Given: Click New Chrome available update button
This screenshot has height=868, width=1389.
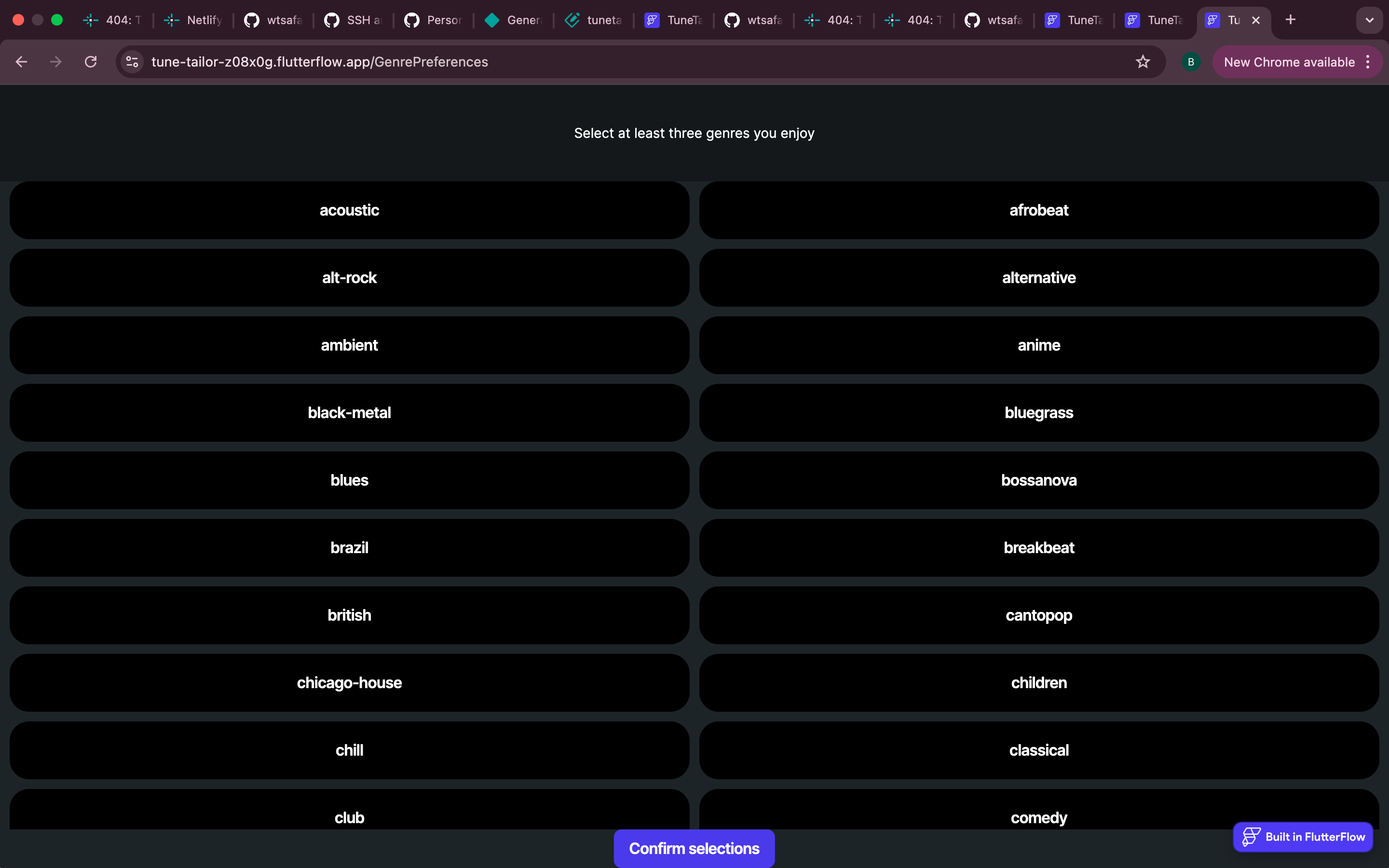Looking at the screenshot, I should (1289, 62).
